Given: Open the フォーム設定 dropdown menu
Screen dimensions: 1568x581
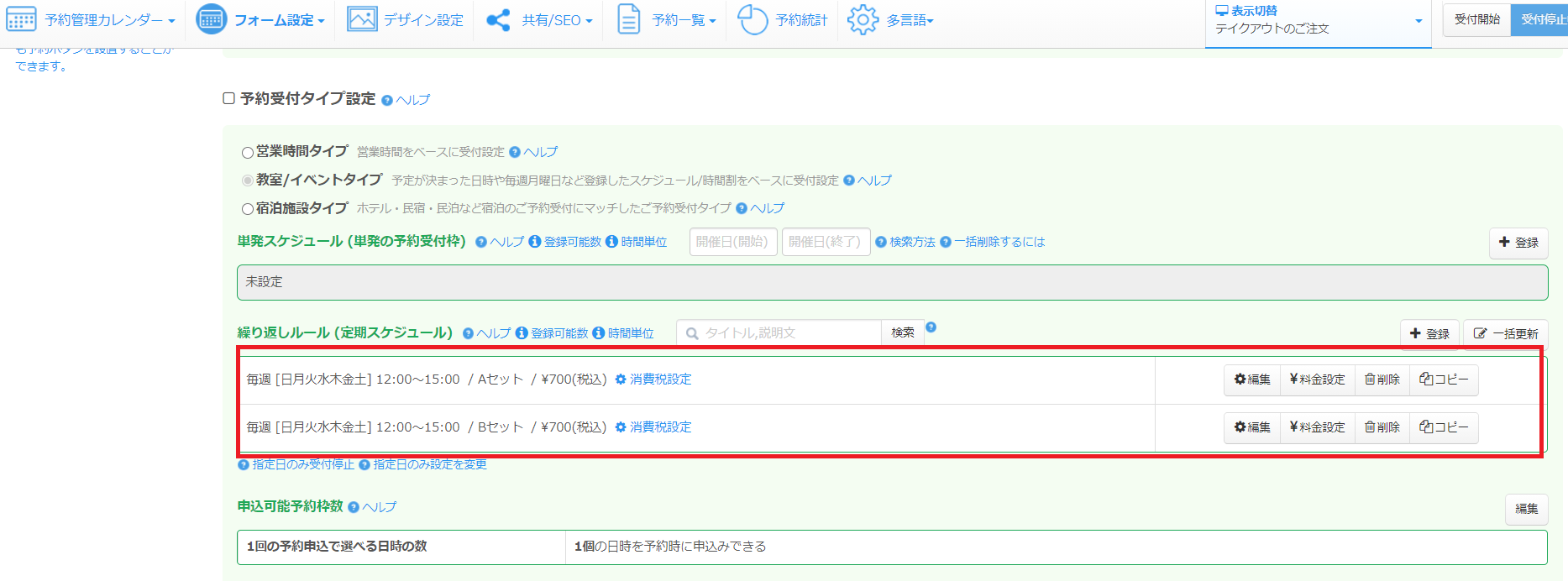Looking at the screenshot, I should point(279,20).
